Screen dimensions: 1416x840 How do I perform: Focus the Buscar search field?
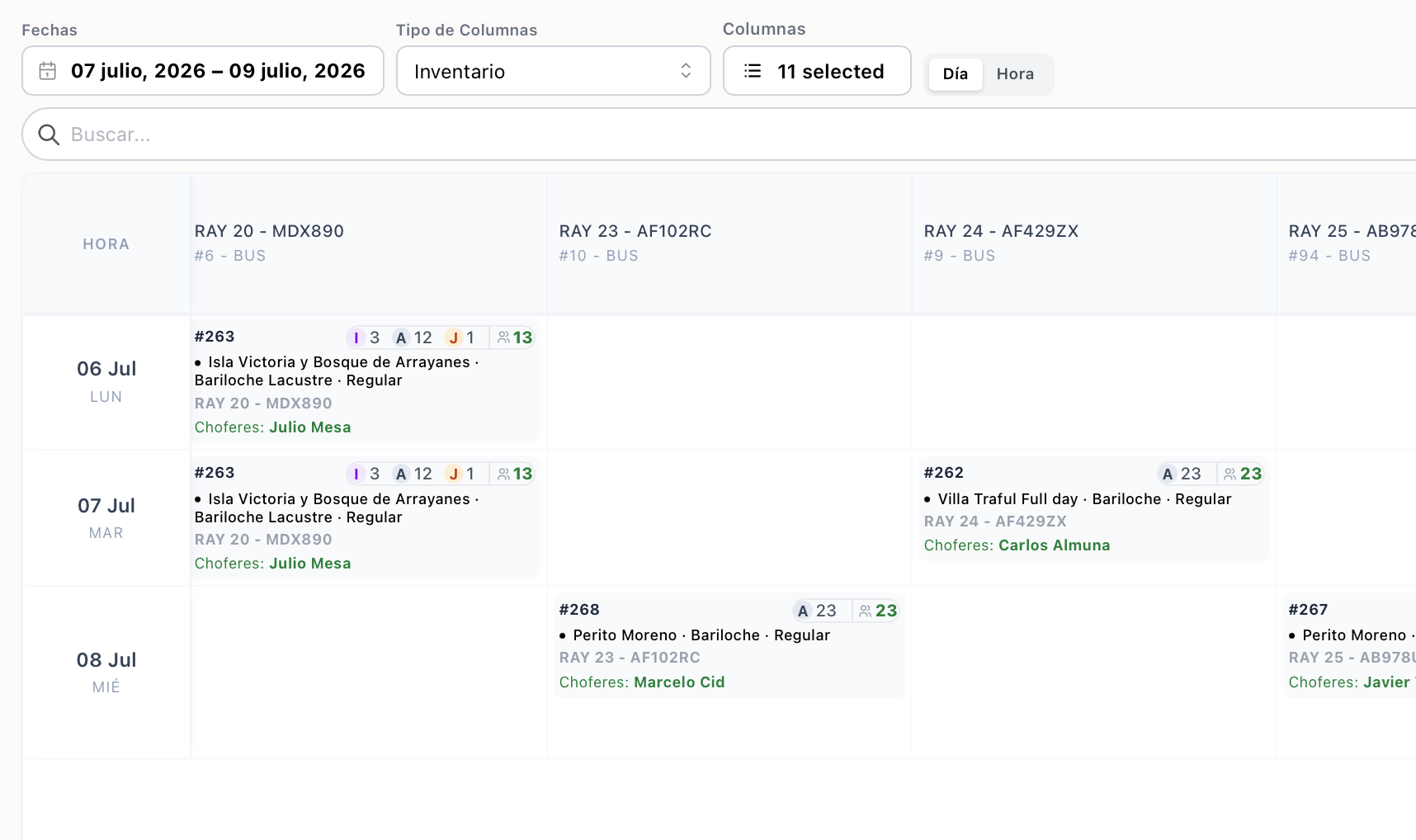click(x=719, y=134)
